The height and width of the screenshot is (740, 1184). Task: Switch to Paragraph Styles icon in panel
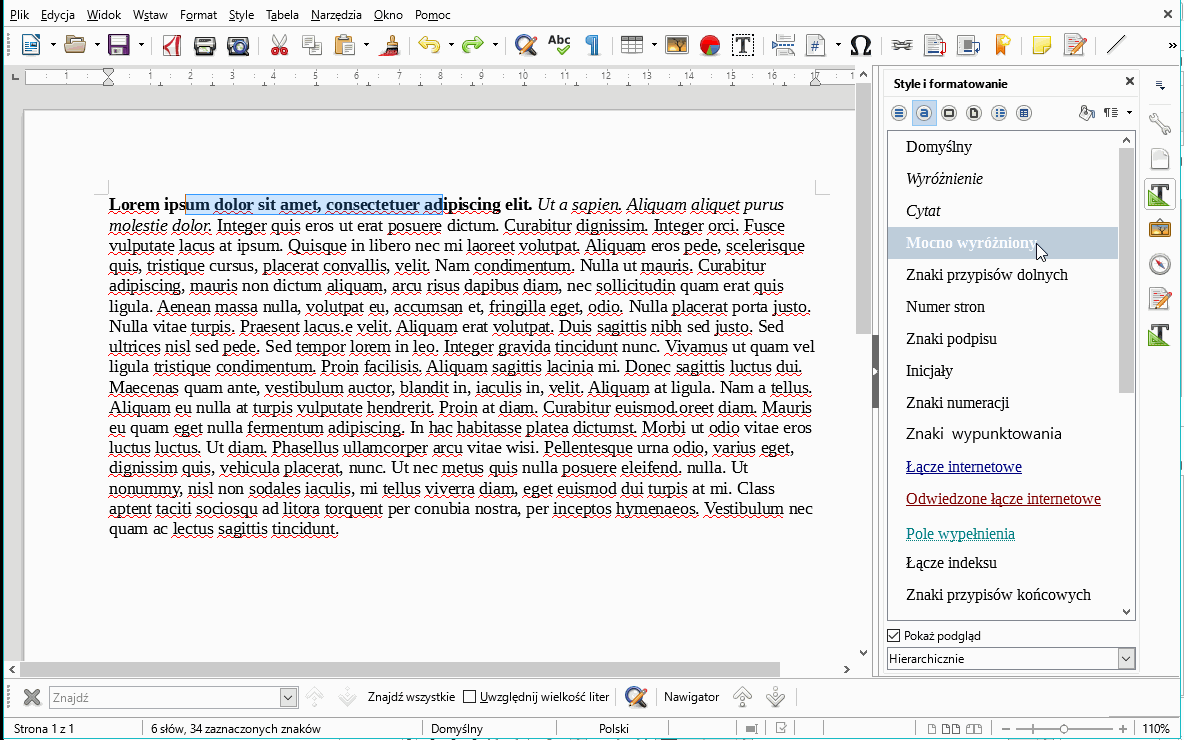pyautogui.click(x=899, y=113)
